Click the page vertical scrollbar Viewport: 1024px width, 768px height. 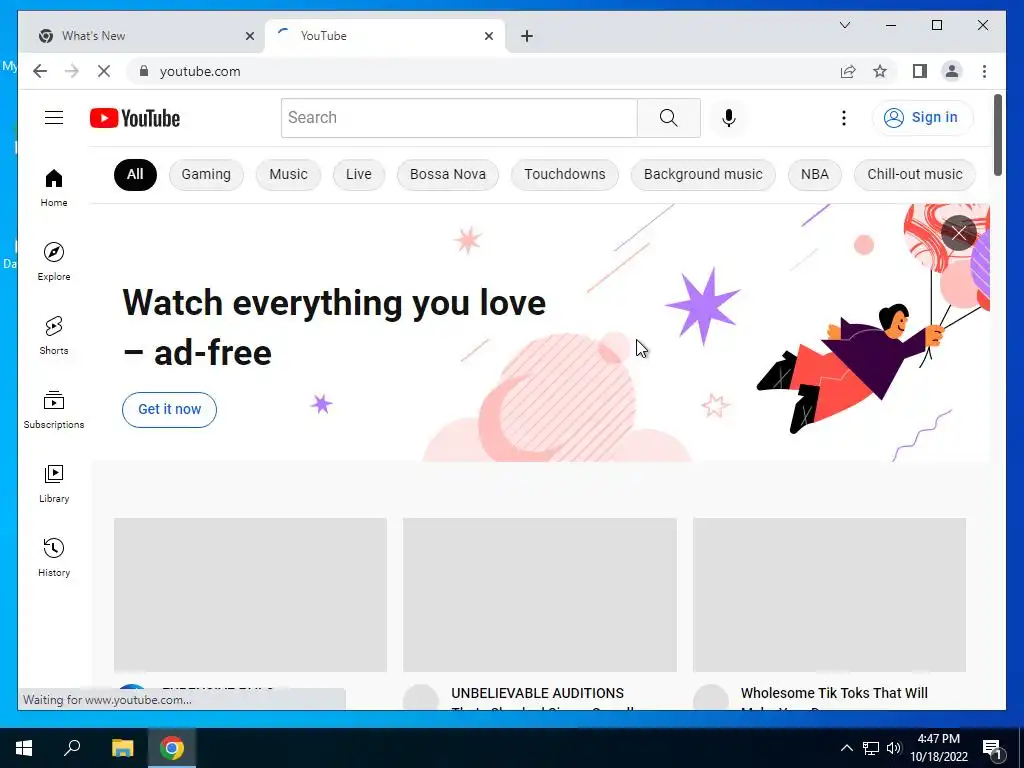[x=997, y=135]
